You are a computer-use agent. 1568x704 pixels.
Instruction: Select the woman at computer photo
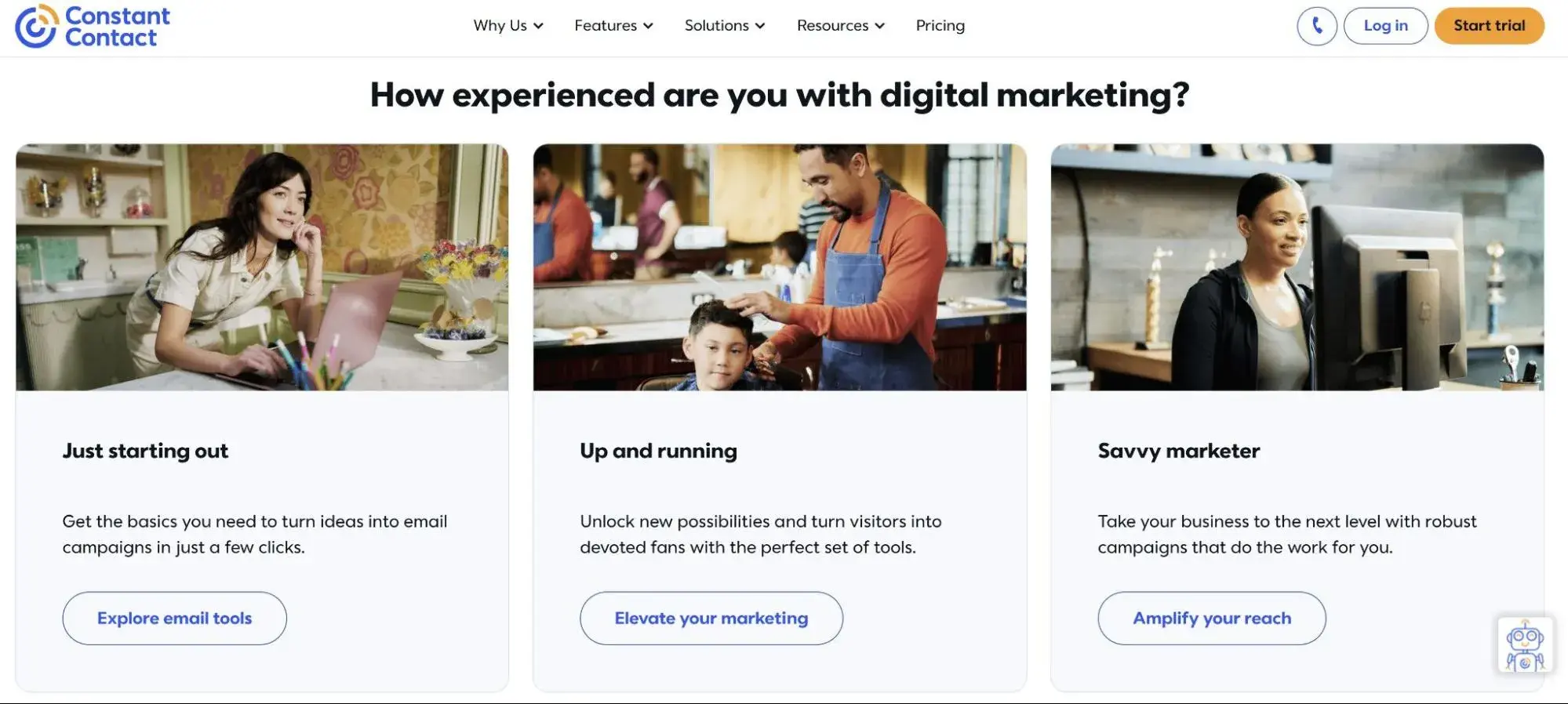1297,267
